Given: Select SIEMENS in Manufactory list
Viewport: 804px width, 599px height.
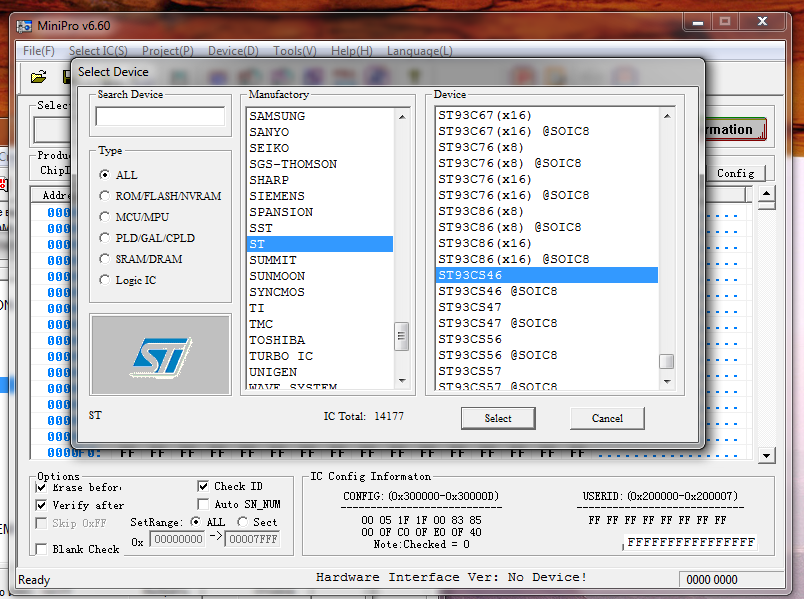Looking at the screenshot, I should [320, 196].
